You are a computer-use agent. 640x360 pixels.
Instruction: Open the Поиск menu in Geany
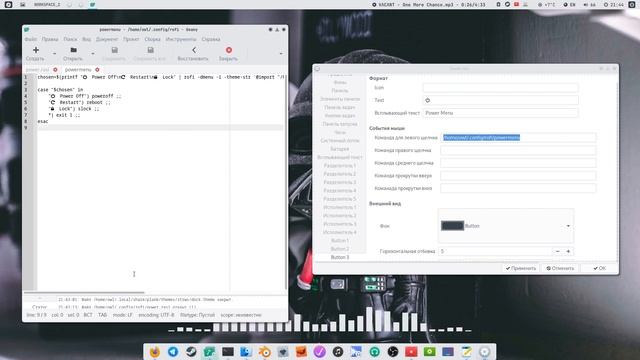click(x=70, y=39)
